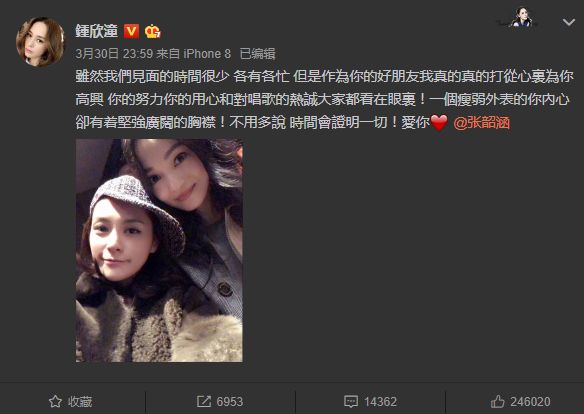
Task: Click the repost share icon
Action: [x=204, y=401]
